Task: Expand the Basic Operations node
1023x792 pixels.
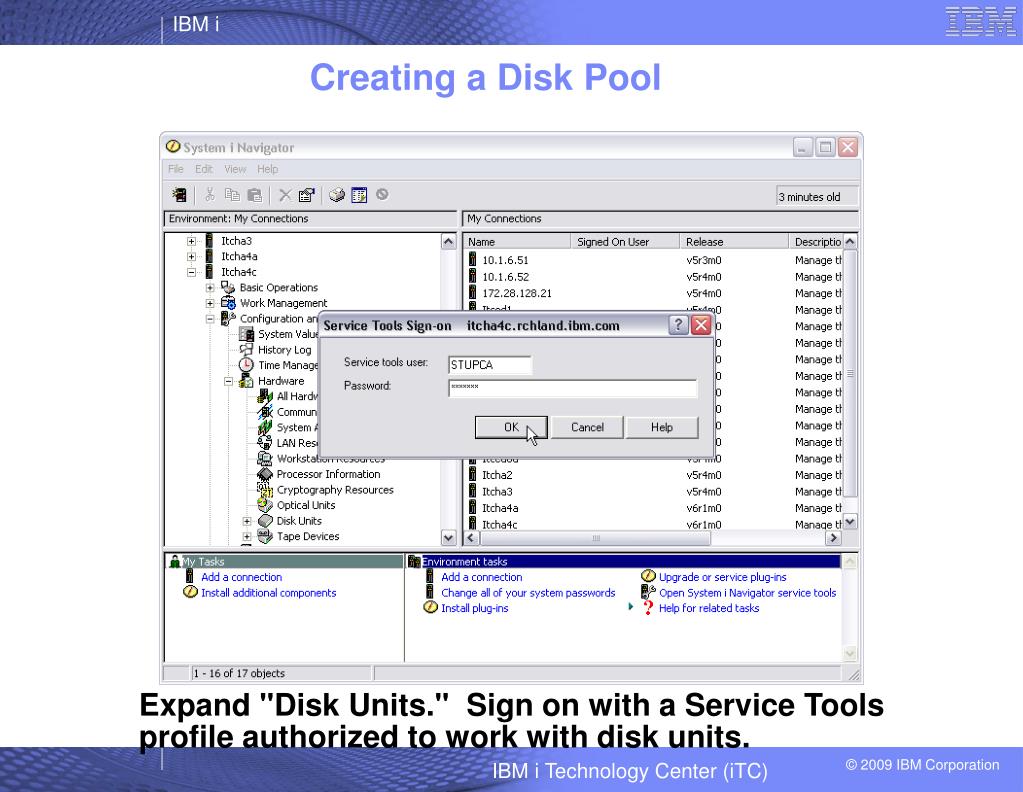Action: tap(210, 288)
